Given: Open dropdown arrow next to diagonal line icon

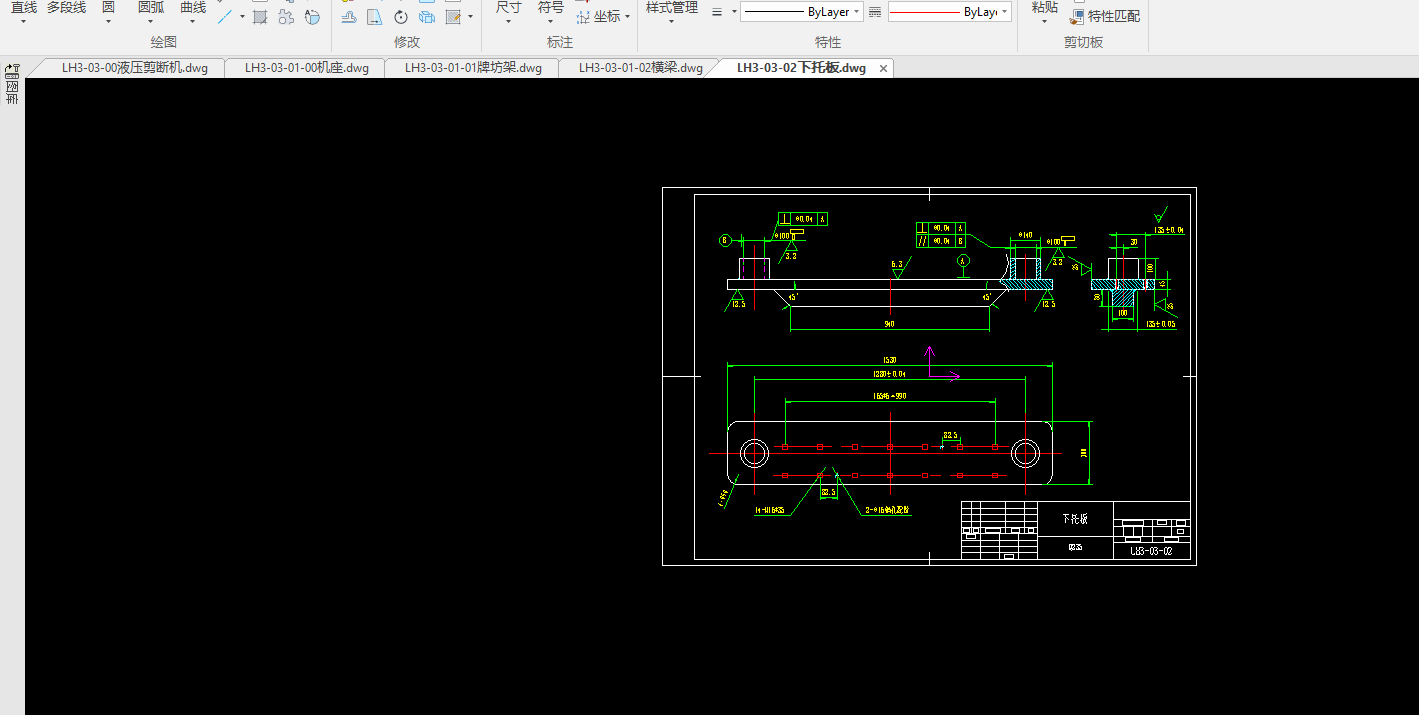Looking at the screenshot, I should click(242, 16).
